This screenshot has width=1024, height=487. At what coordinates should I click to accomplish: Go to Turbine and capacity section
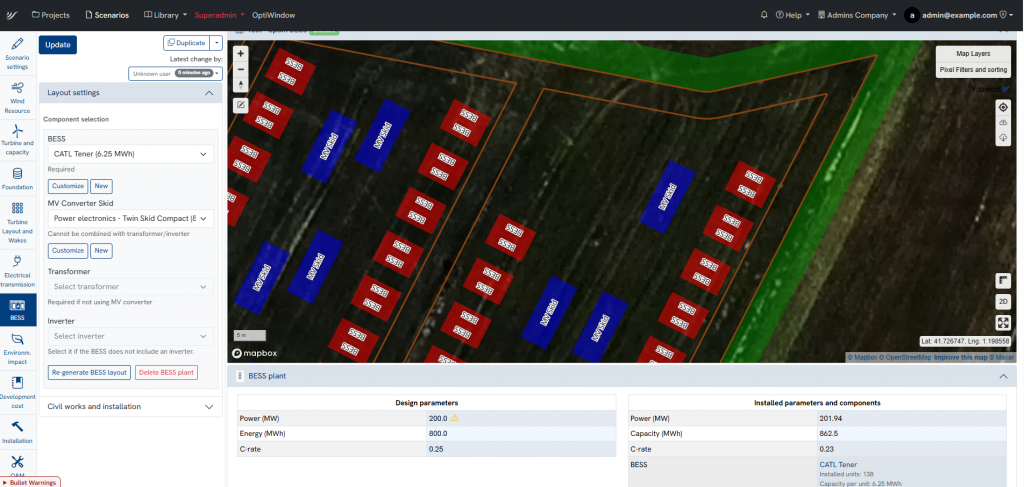point(18,138)
